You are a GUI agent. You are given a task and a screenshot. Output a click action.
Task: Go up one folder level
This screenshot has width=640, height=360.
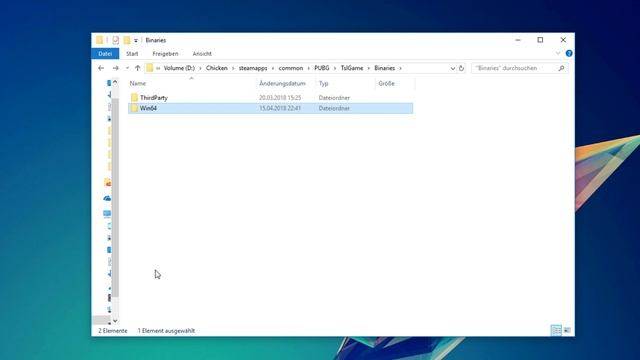click(x=138, y=68)
